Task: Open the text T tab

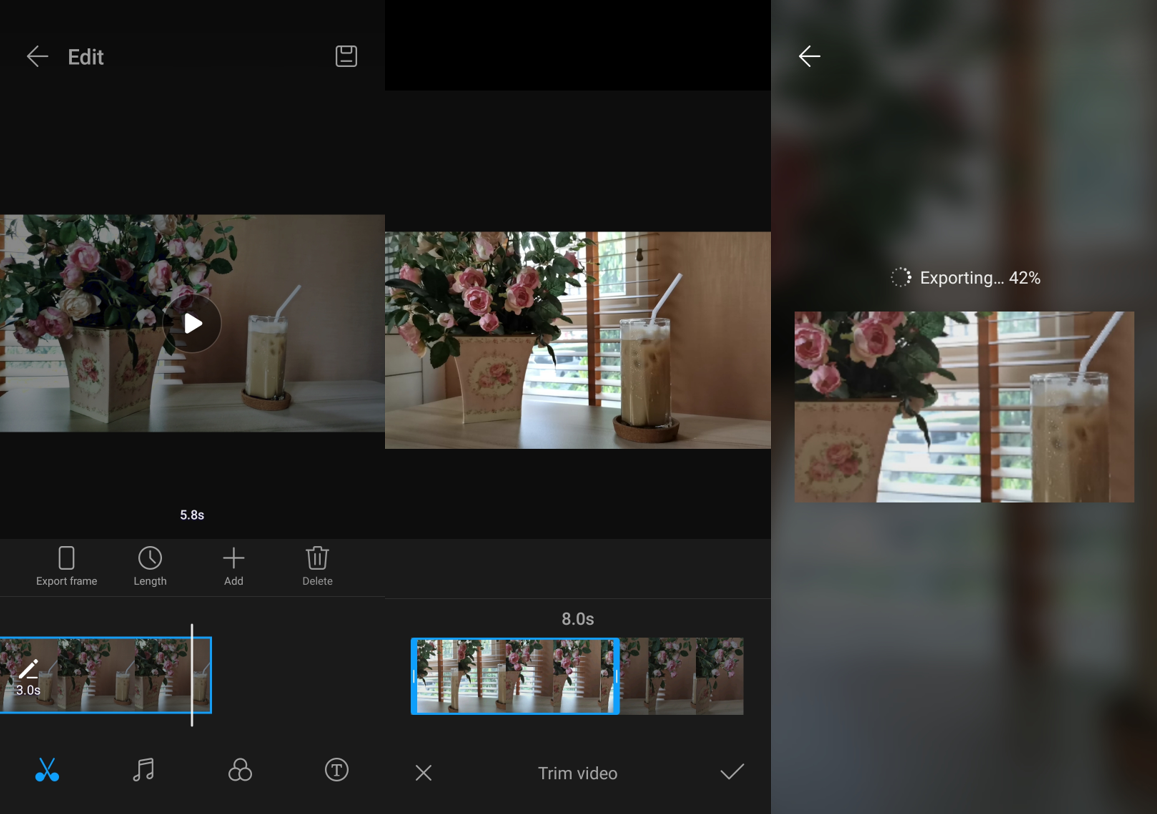Action: coord(336,770)
